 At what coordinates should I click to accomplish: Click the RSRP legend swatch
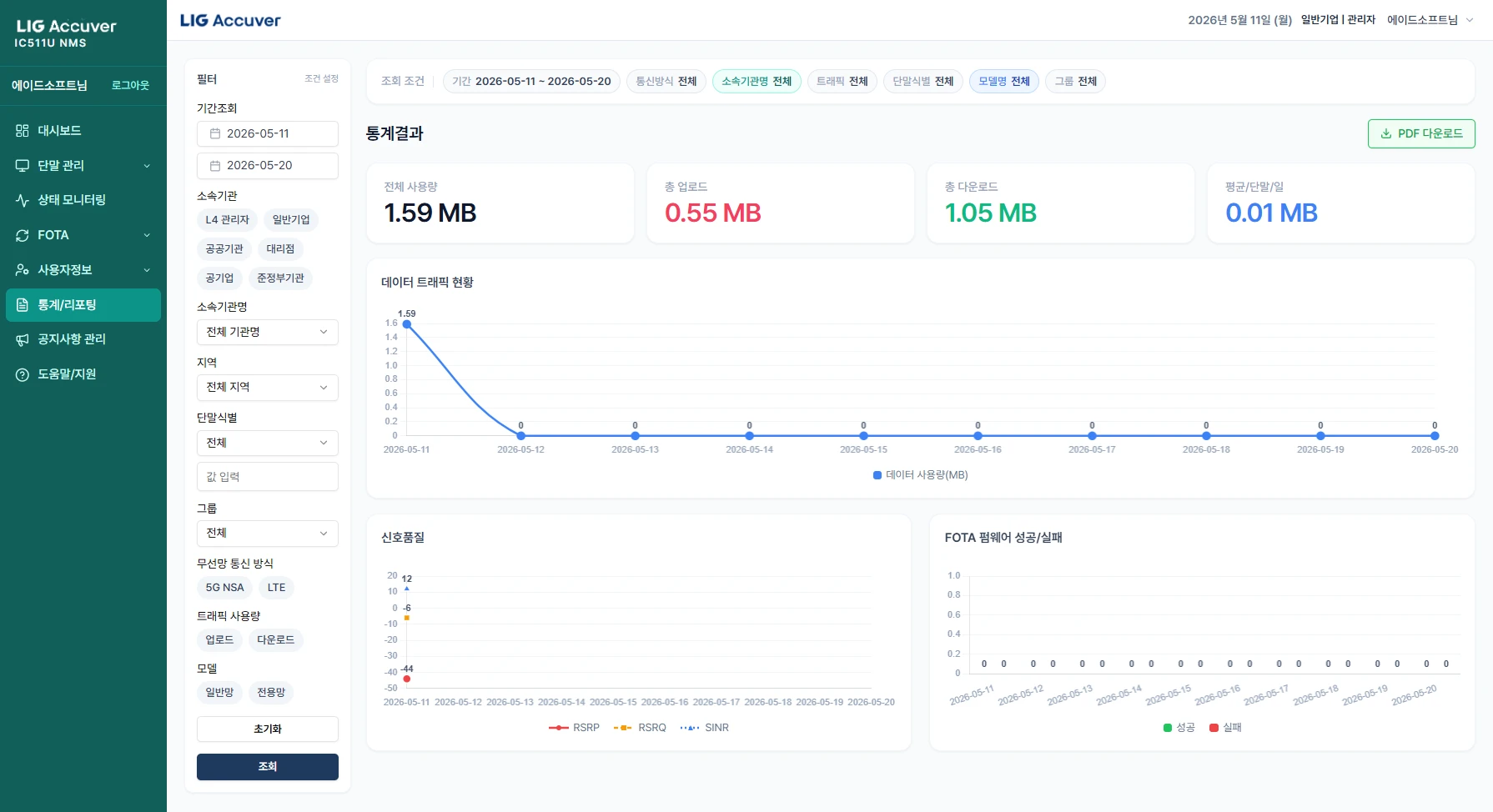559,728
